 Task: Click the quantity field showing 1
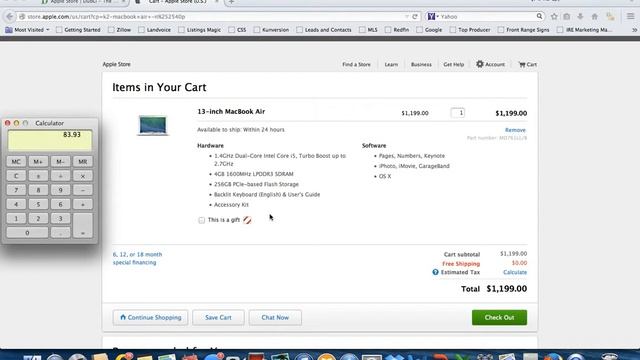click(458, 113)
